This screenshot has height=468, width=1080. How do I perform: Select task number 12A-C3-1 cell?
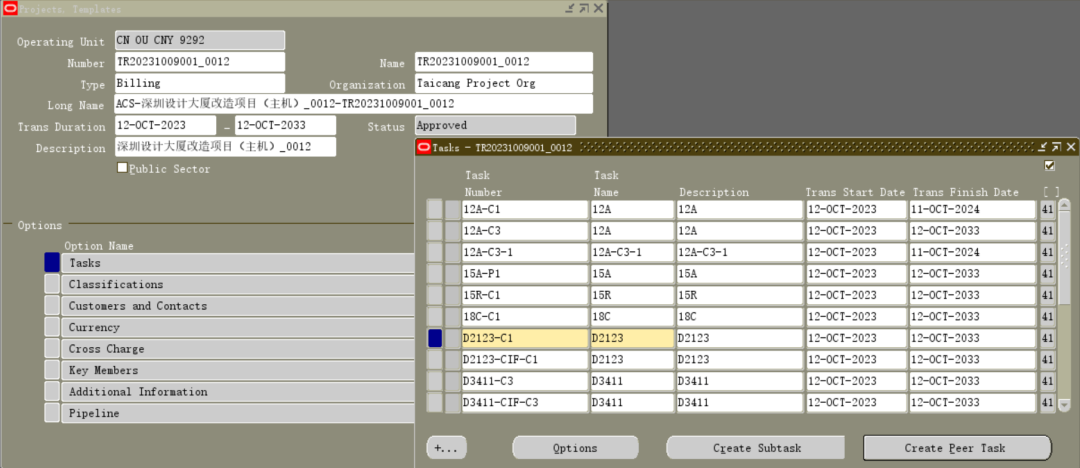(525, 252)
